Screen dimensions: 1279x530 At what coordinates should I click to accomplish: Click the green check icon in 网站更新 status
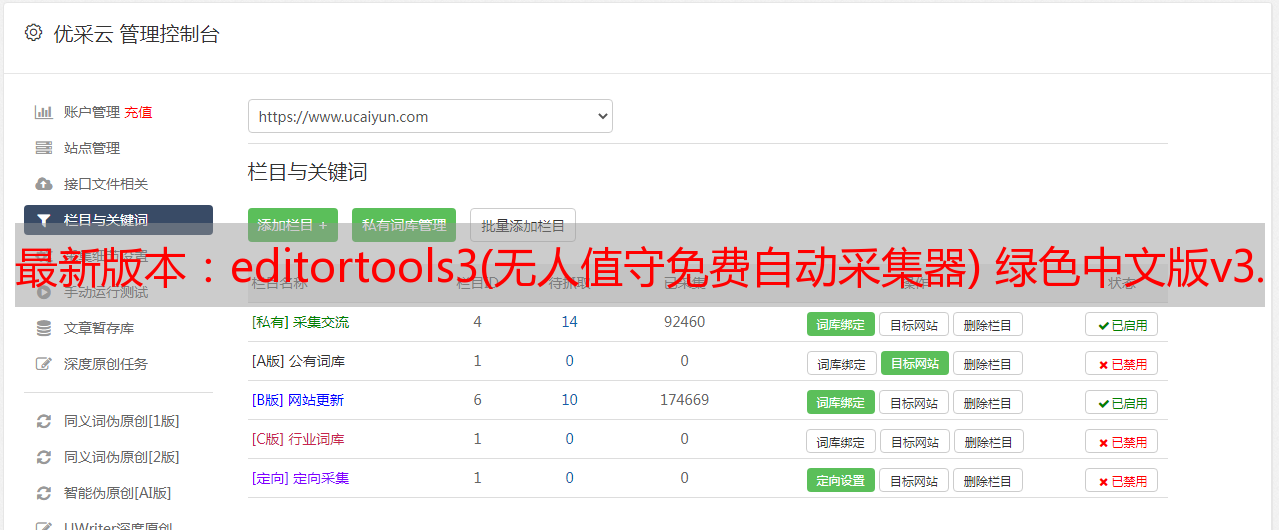click(1103, 403)
